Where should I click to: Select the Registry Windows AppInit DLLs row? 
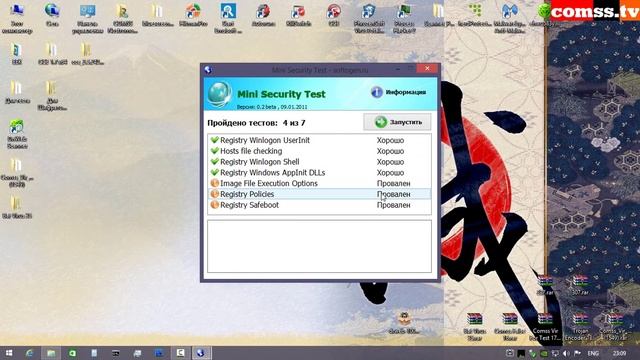pyautogui.click(x=319, y=173)
